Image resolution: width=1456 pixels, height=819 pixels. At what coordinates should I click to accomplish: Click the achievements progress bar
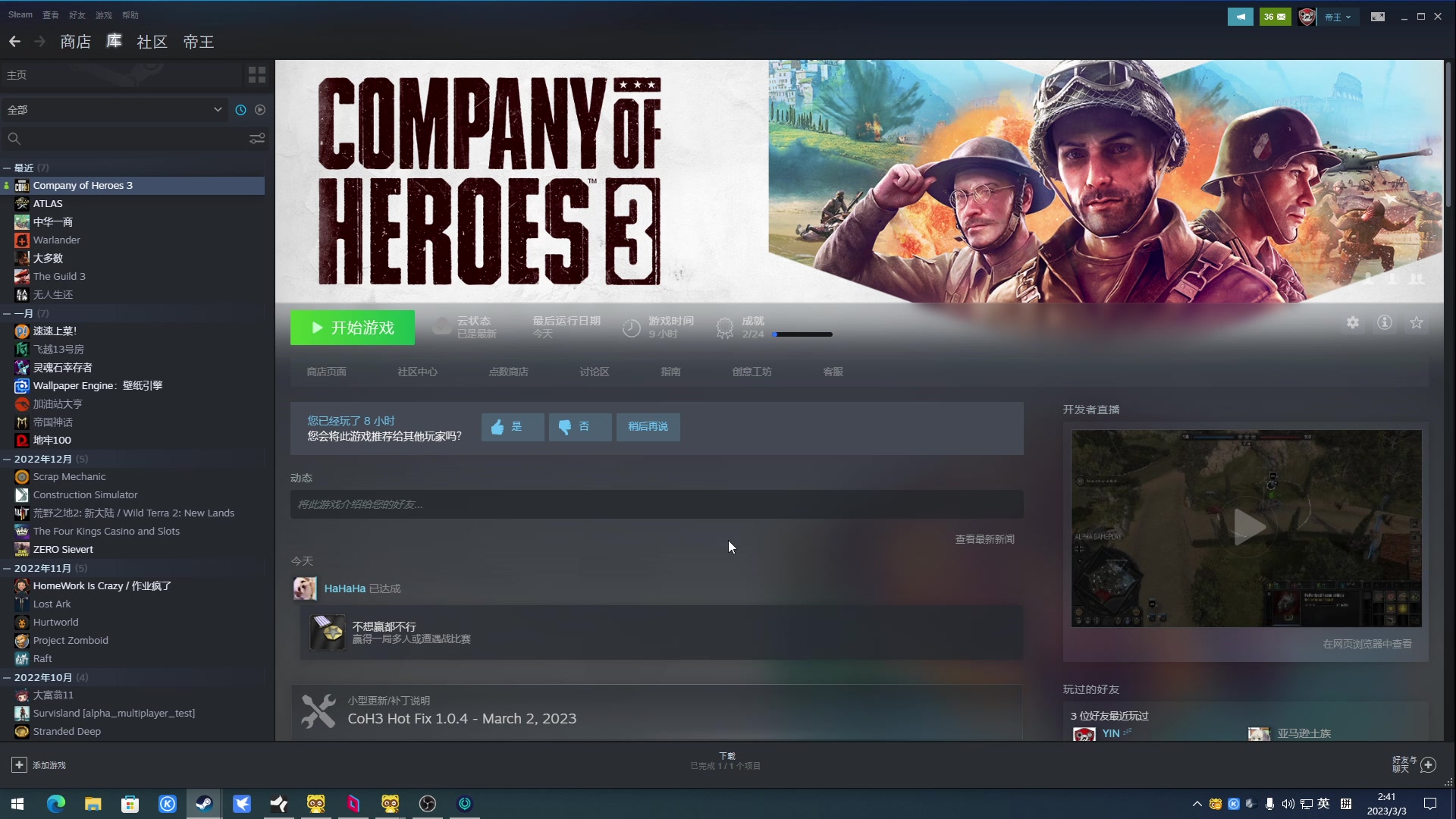coord(802,334)
